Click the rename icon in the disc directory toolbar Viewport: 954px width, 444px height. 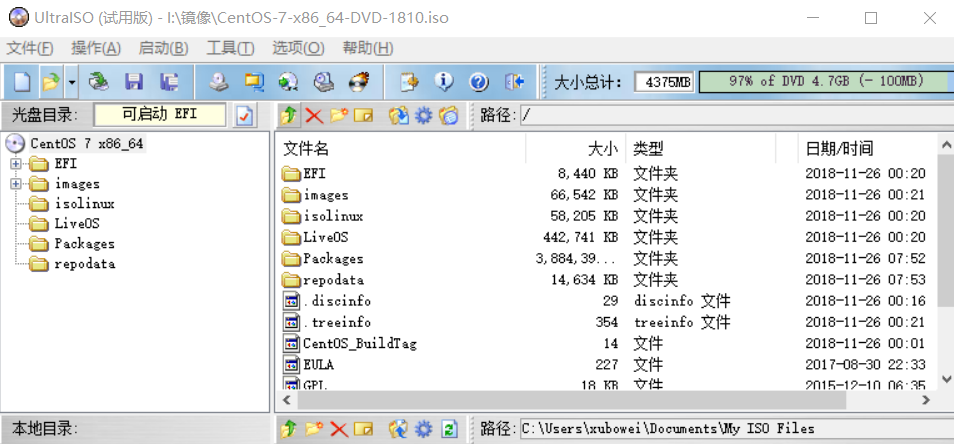tap(363, 116)
